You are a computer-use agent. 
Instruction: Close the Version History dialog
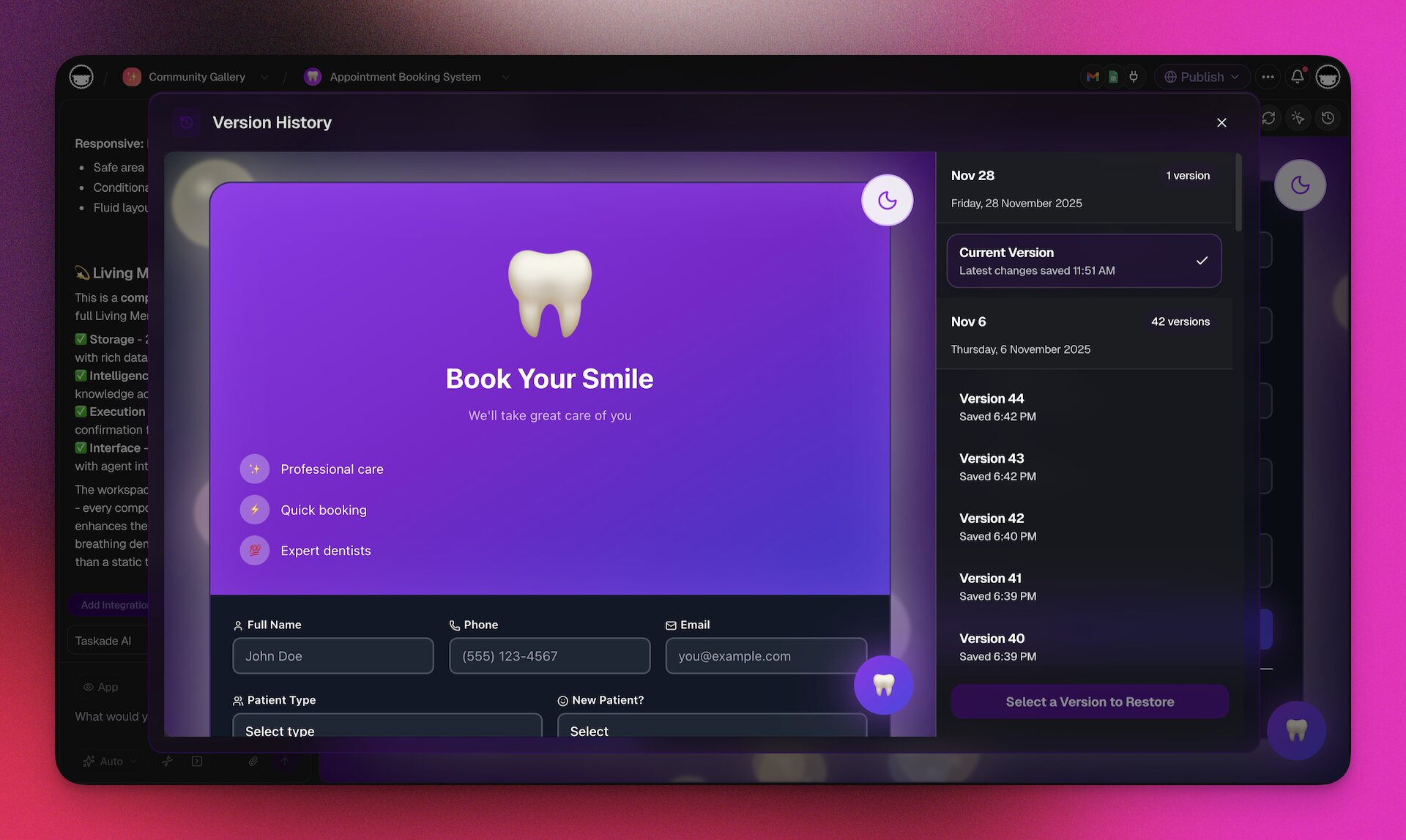[x=1221, y=122]
